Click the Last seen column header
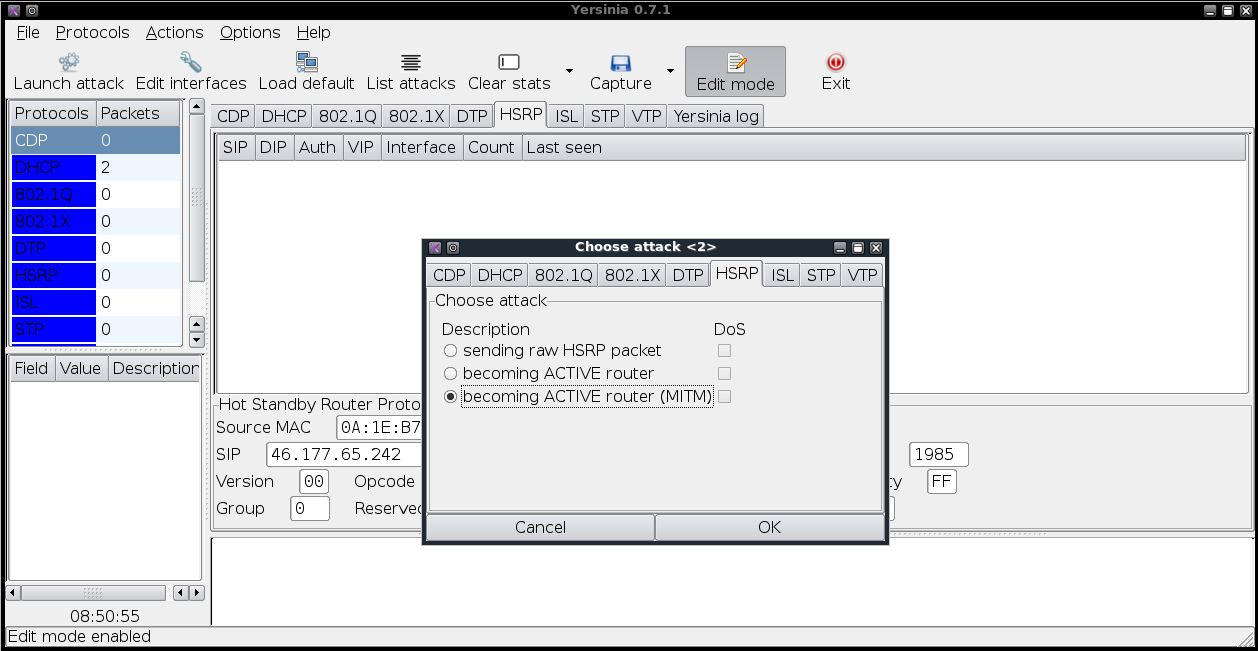Image resolution: width=1258 pixels, height=651 pixels. coord(883,147)
